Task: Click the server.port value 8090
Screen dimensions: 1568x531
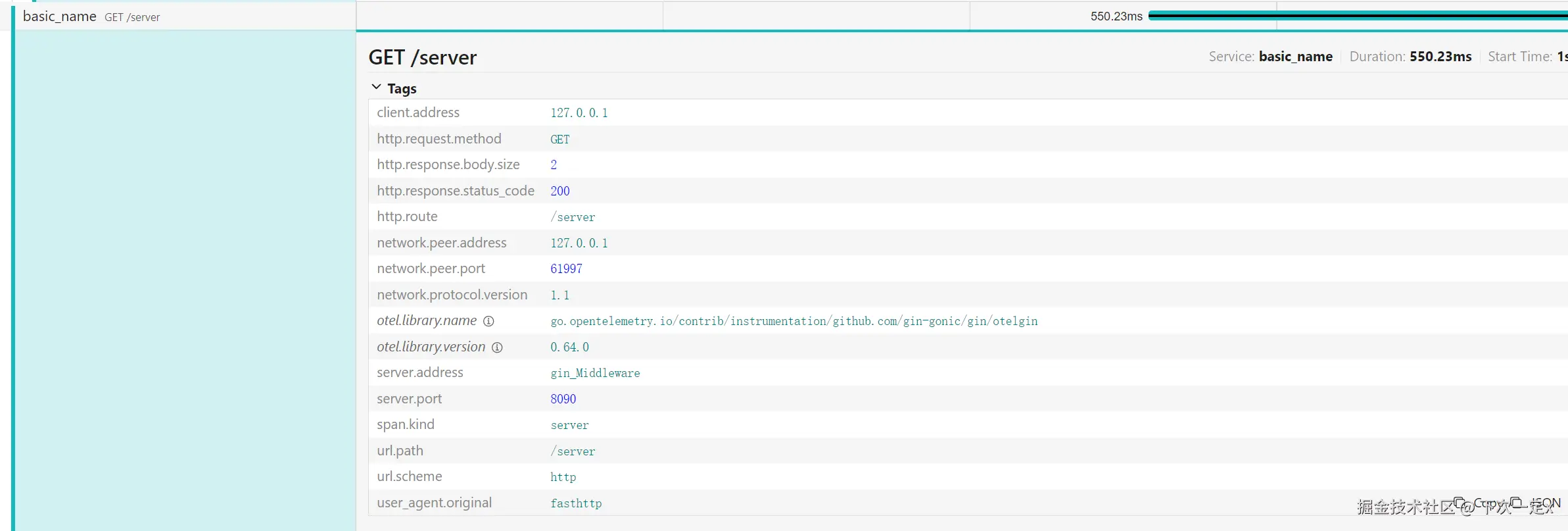Action: pyautogui.click(x=563, y=399)
